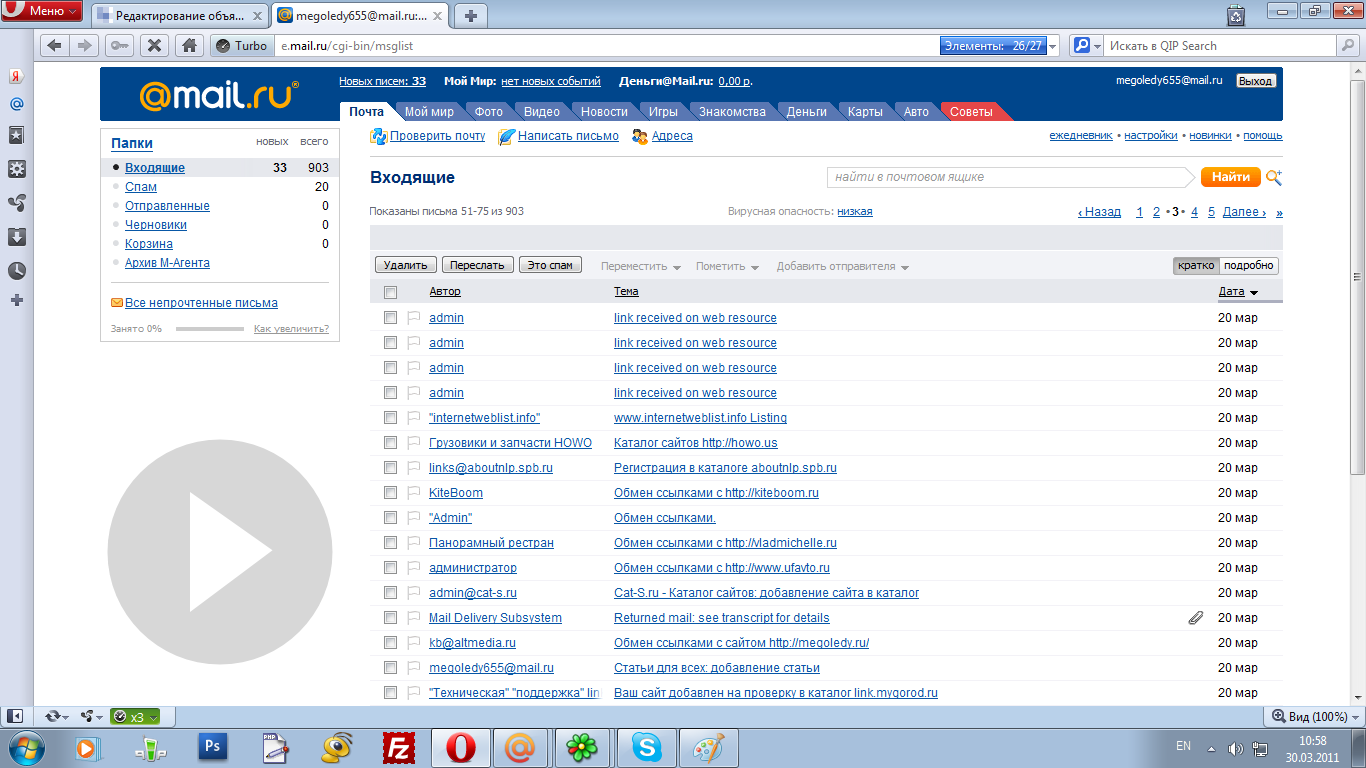
Task: Open attachment paperclip on Returned mail
Action: (x=1195, y=618)
